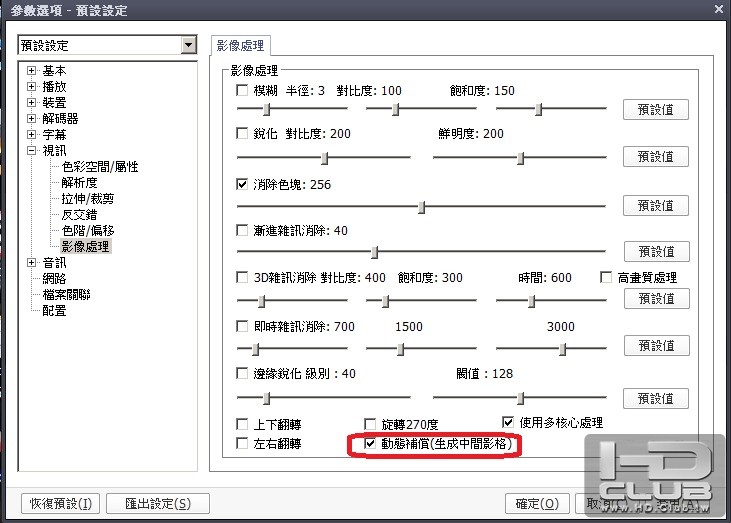Screen dimensions: 731x523
Task: Expand the 基本 tree node
Action: (x=31, y=71)
